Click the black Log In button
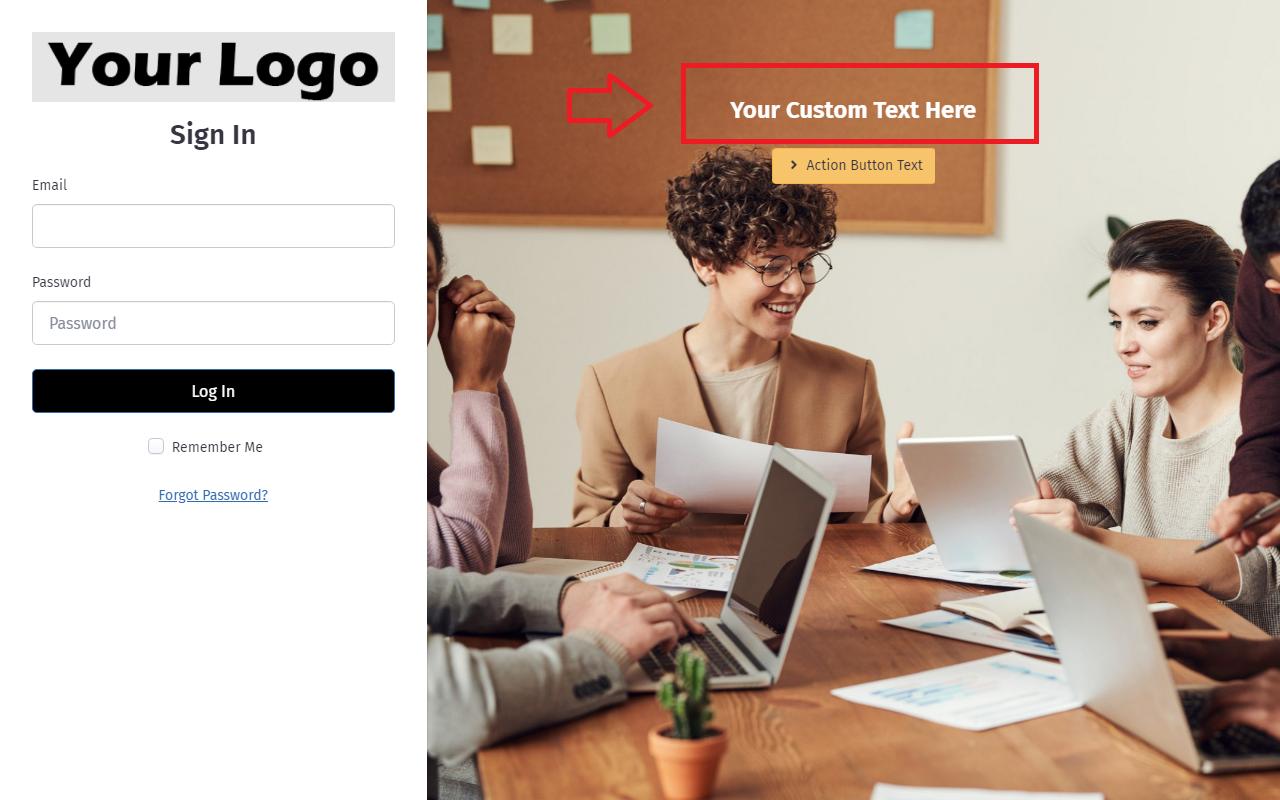 pyautogui.click(x=213, y=391)
